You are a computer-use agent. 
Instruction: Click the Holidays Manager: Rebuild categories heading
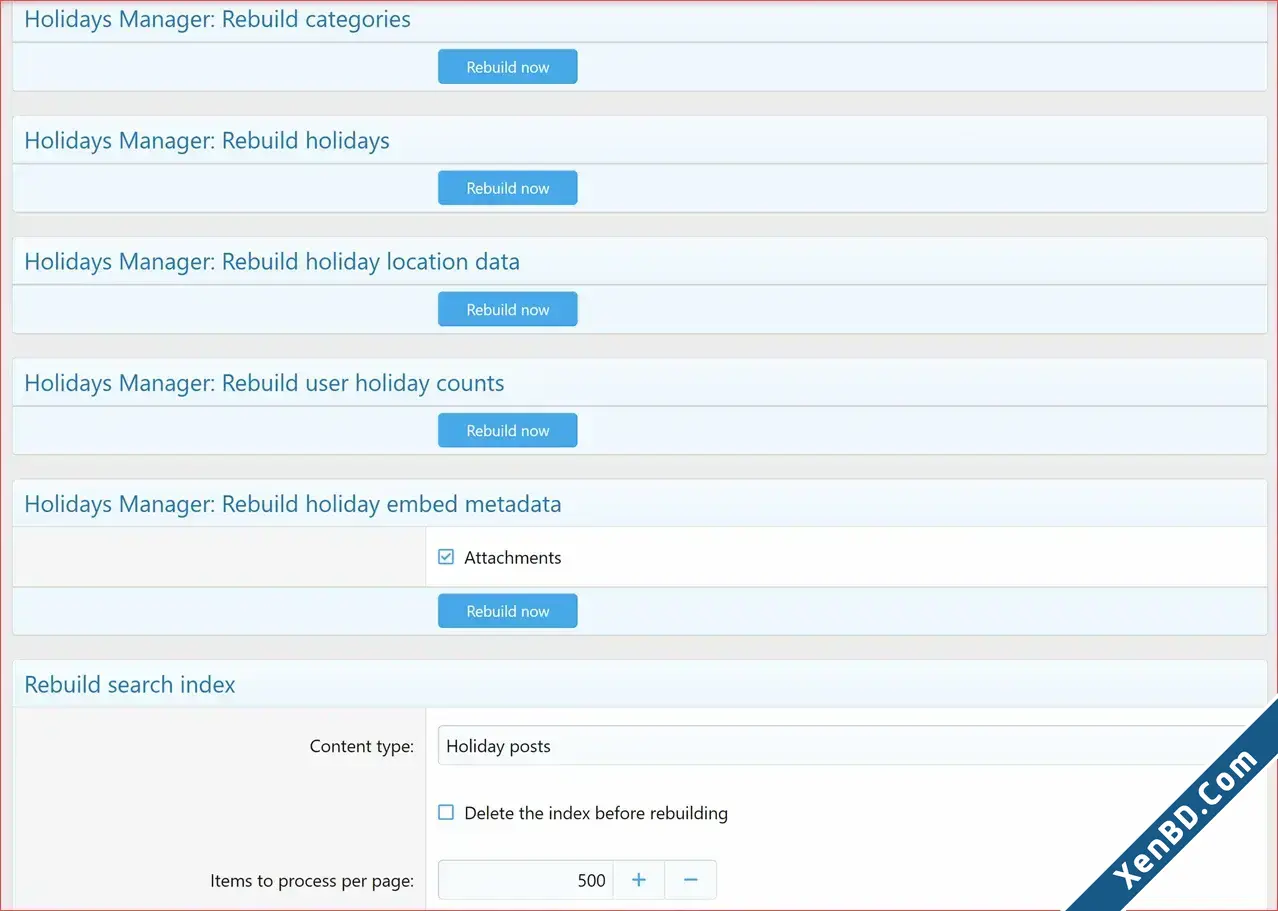click(x=217, y=19)
